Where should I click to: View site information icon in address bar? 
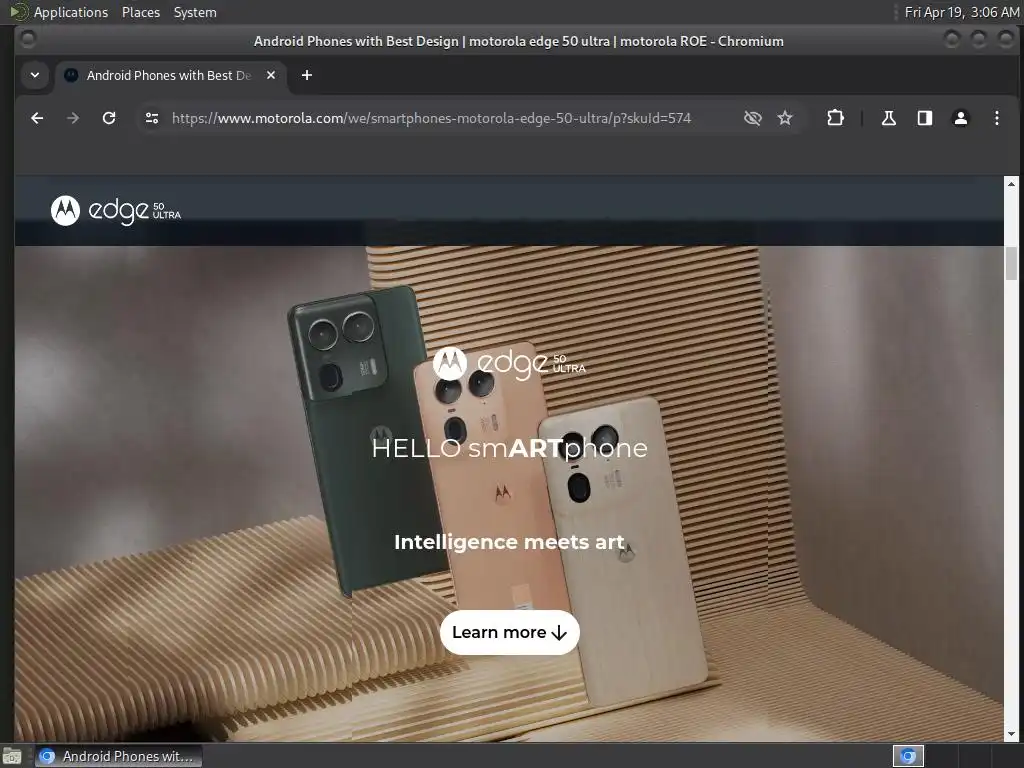152,118
